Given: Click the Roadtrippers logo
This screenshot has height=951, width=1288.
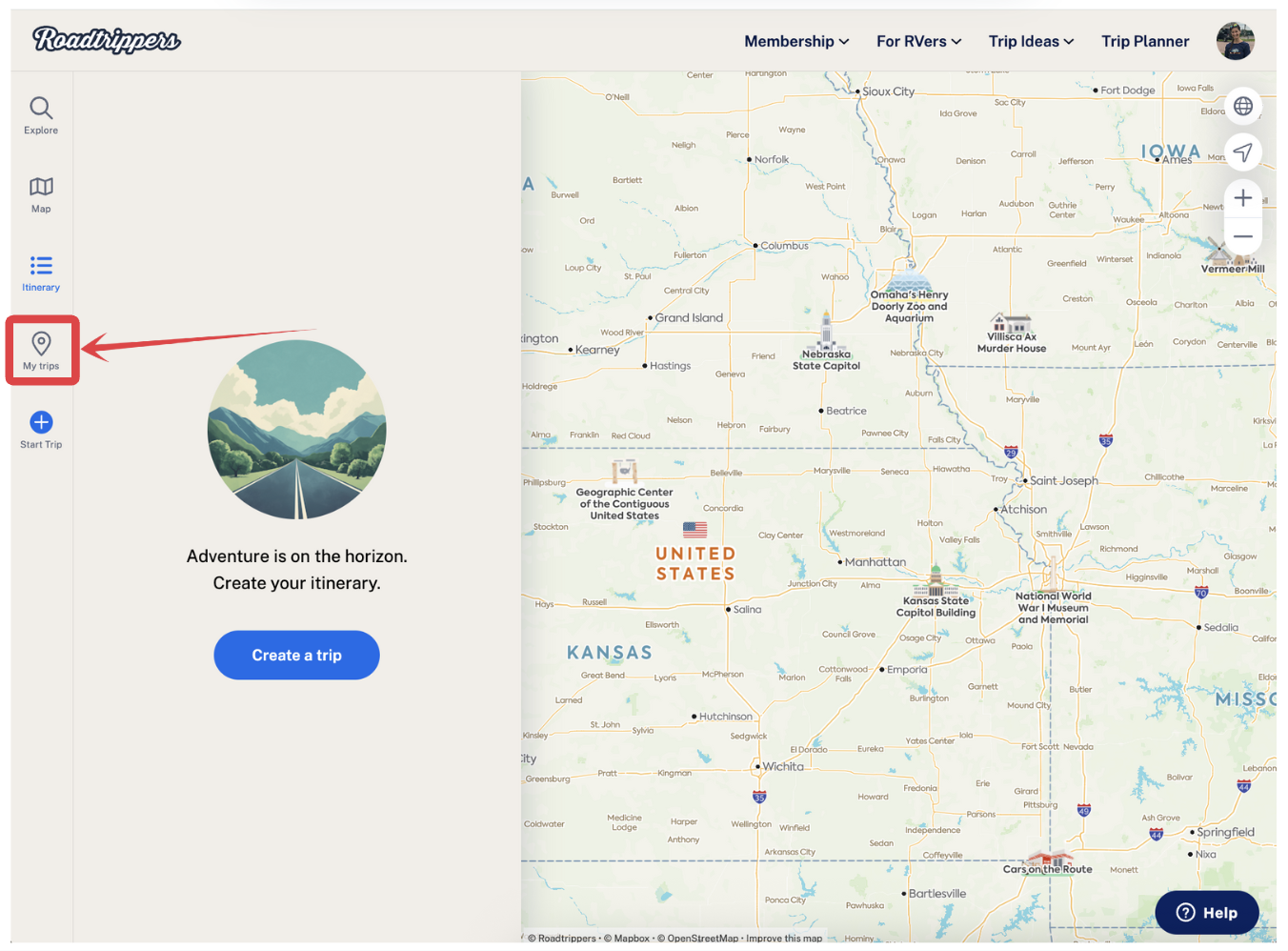Looking at the screenshot, I should [107, 40].
